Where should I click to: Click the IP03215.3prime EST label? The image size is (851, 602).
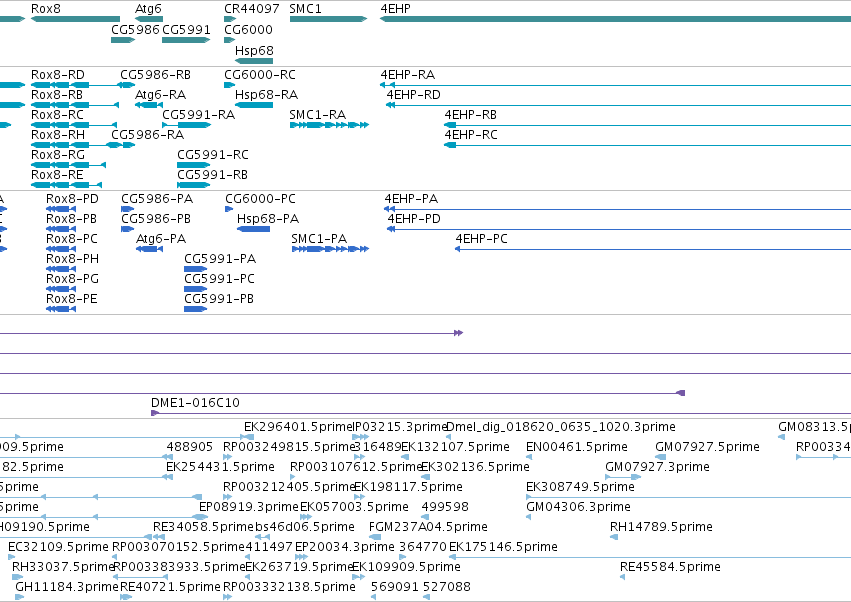[400, 427]
